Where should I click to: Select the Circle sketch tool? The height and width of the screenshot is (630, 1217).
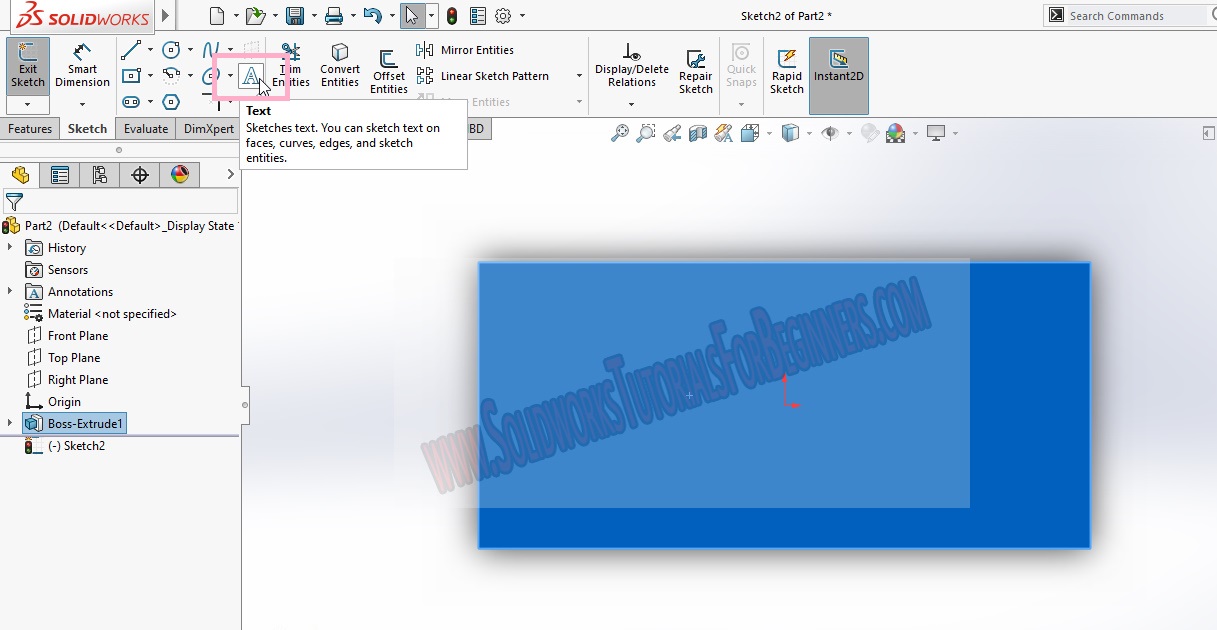[x=171, y=49]
